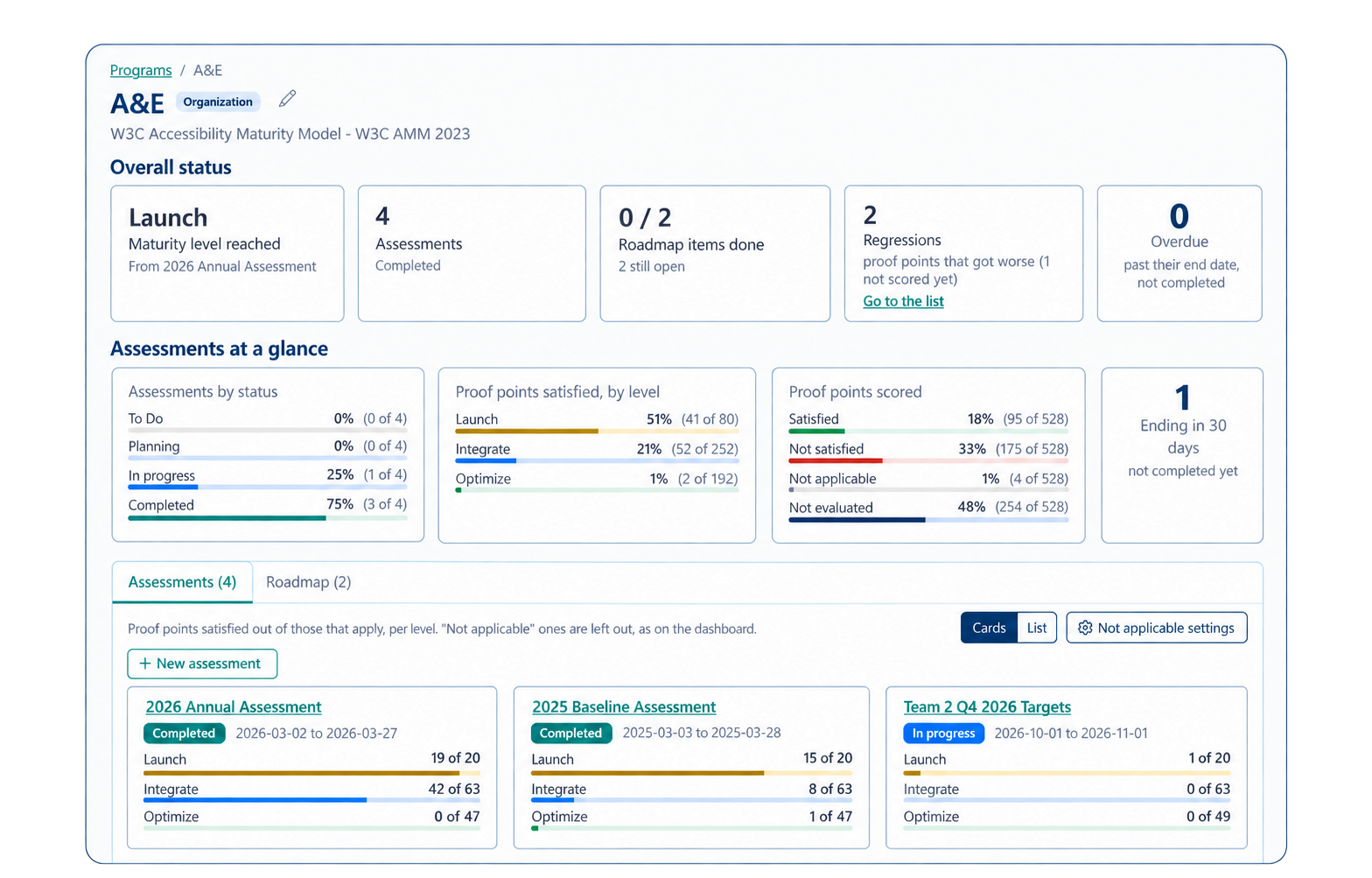Click the gear icon in Not applicable settings
The image size is (1372, 878).
pos(1085,629)
